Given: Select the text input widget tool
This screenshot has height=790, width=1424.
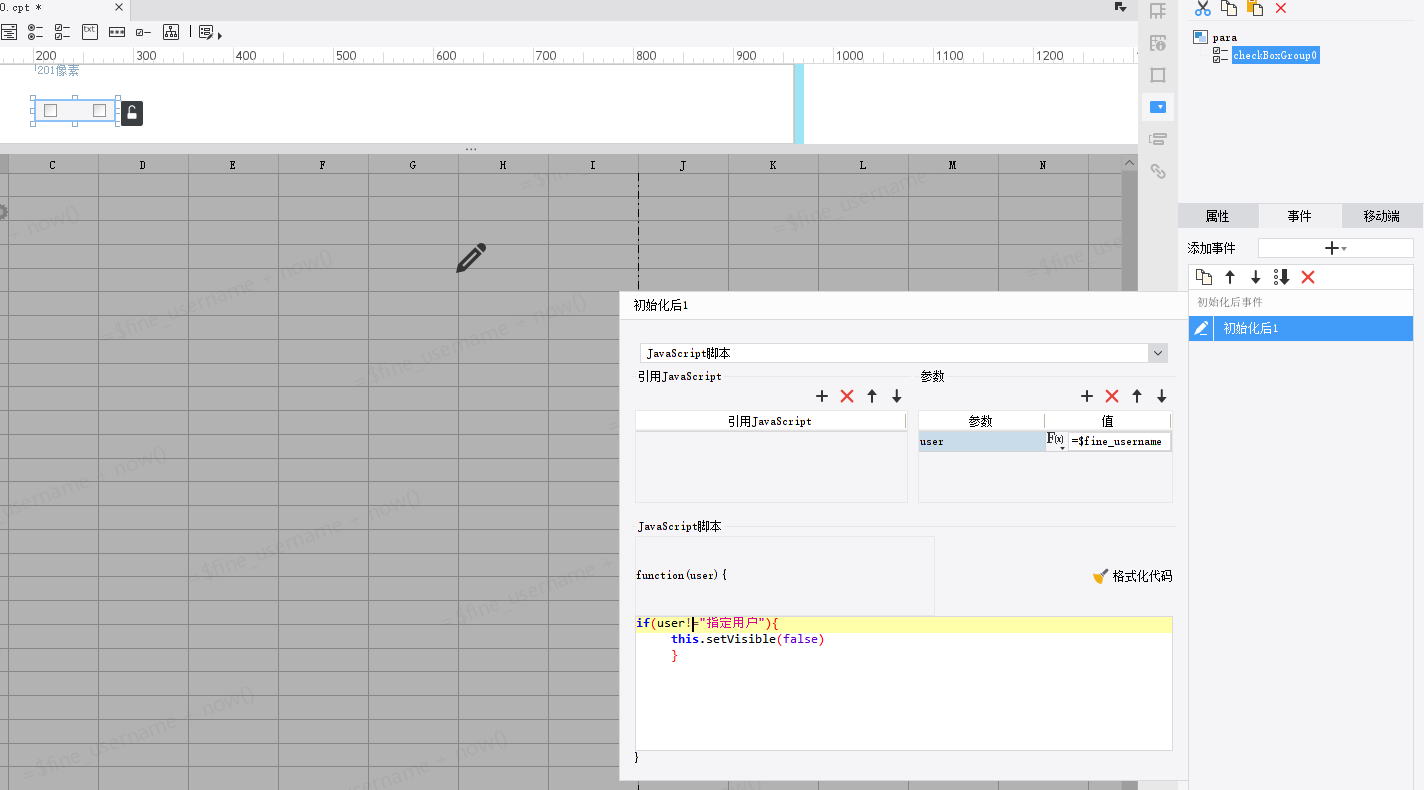Looking at the screenshot, I should pyautogui.click(x=90, y=32).
